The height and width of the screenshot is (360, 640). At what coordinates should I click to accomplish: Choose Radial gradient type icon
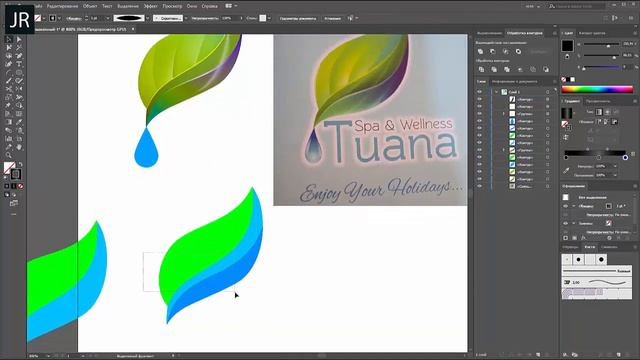point(607,112)
